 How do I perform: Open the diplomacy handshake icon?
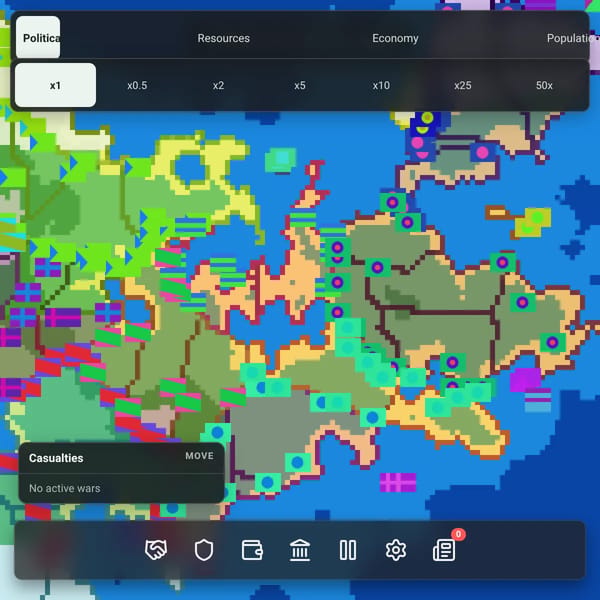click(156, 550)
